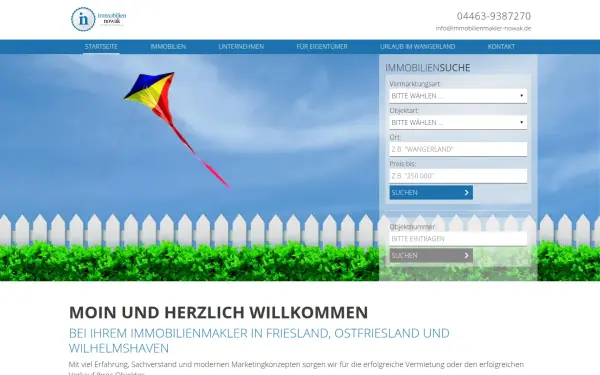Image resolution: width=600 pixels, height=375 pixels.
Task: Click the Objektart label
Action: click(404, 111)
